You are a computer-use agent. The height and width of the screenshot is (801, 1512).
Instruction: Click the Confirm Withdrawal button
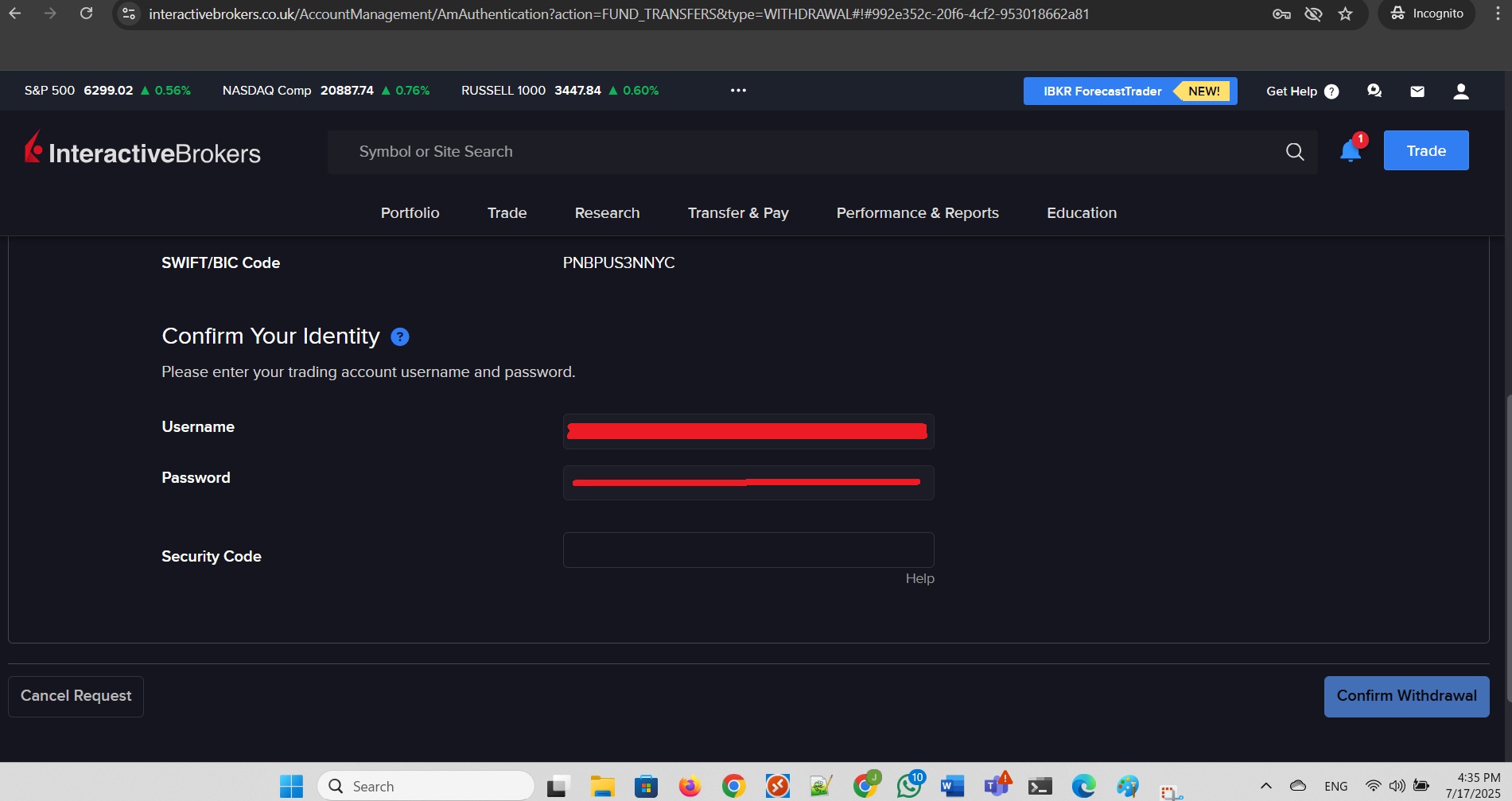(1406, 696)
